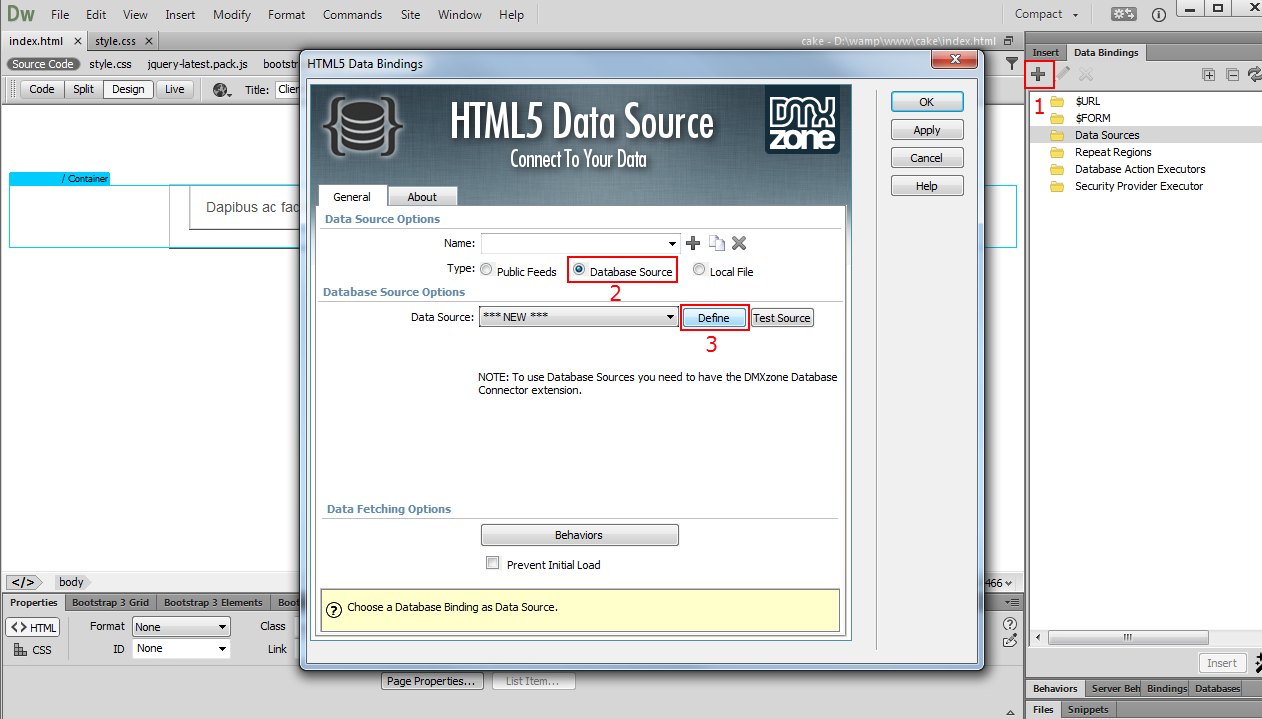Click the Apply button in dialog
This screenshot has height=719, width=1262.
coord(927,130)
